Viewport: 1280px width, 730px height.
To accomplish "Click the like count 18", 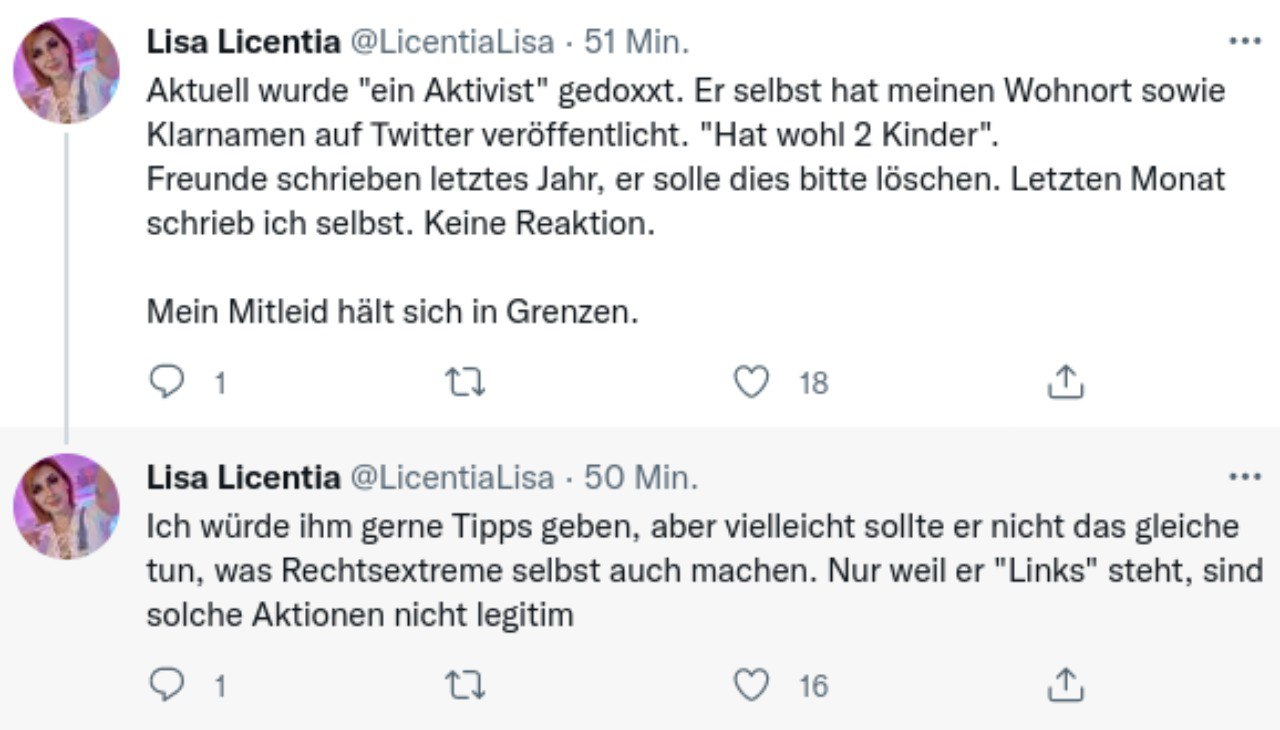I will (814, 383).
